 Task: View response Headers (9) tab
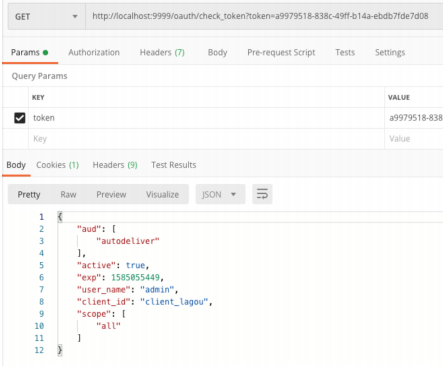[115, 165]
